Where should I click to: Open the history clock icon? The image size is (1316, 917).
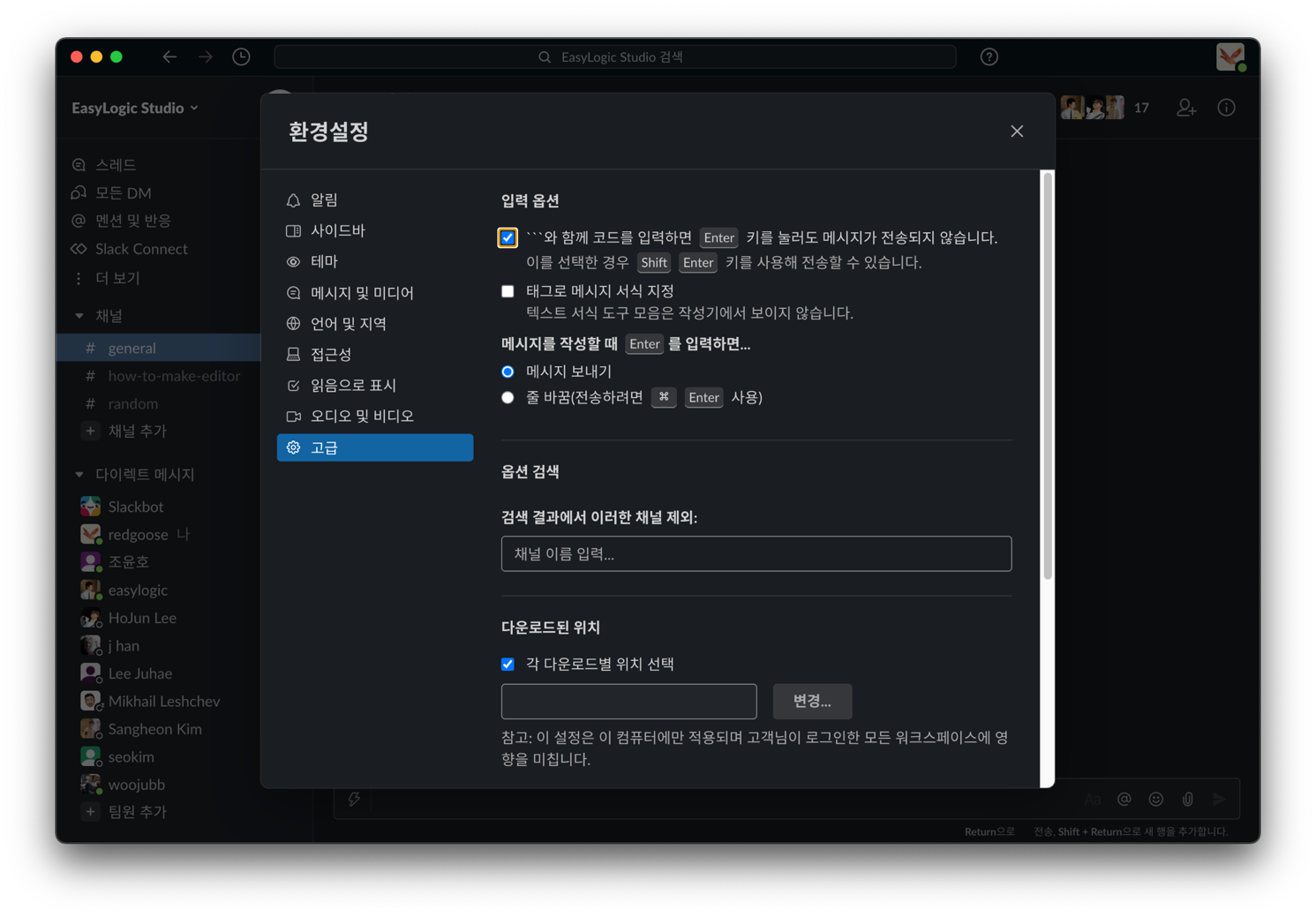[241, 56]
